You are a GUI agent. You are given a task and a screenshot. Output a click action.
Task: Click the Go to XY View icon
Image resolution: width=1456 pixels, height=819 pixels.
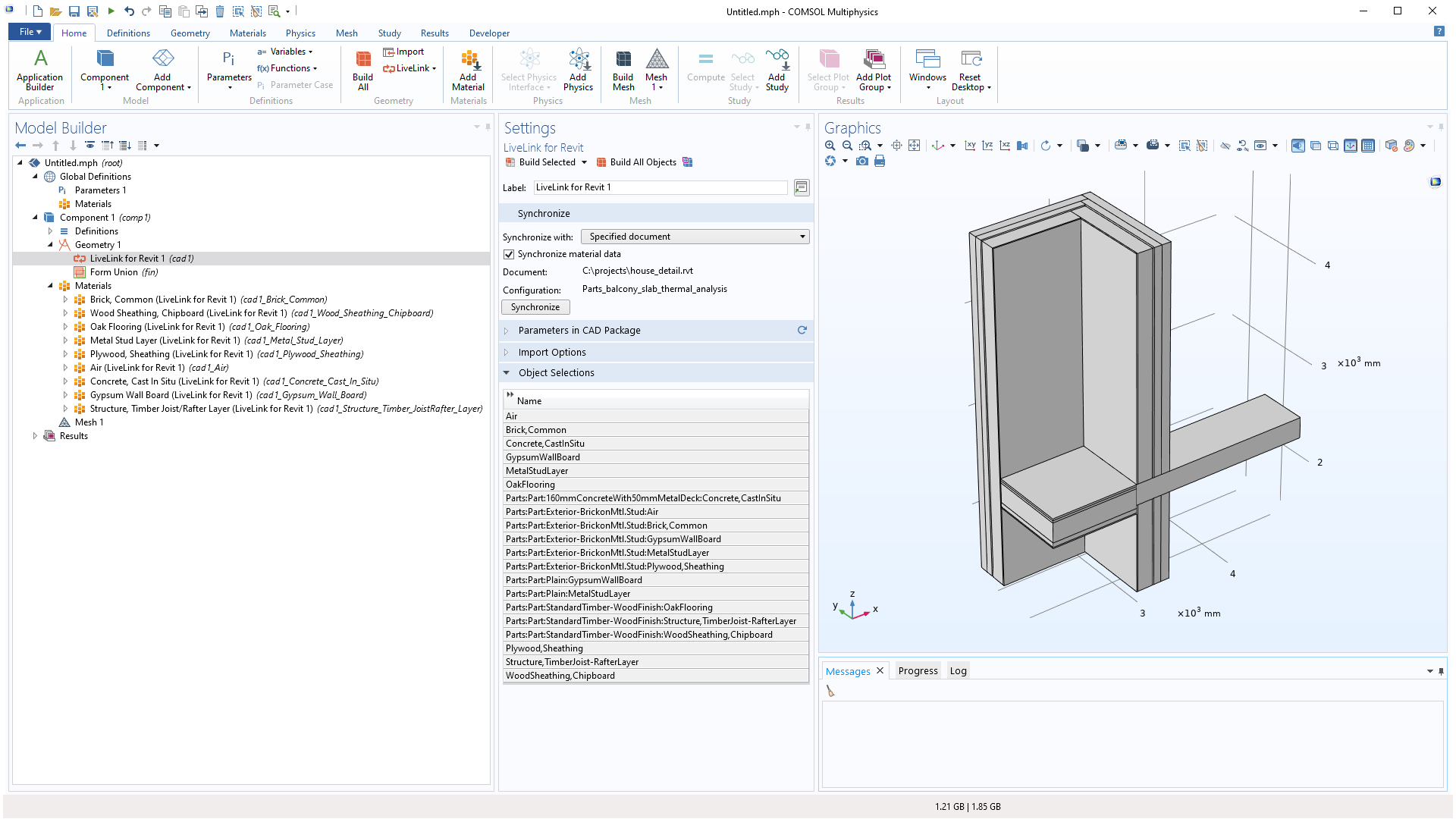tap(971, 146)
